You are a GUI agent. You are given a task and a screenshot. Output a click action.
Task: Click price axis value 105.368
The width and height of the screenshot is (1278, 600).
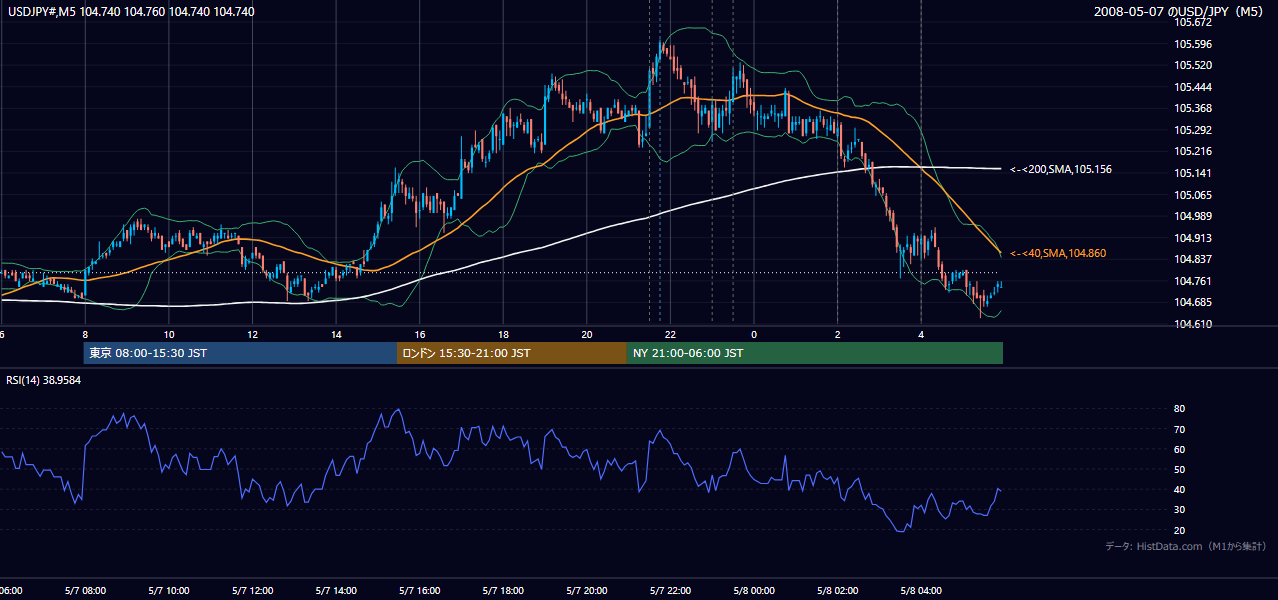coord(1193,108)
